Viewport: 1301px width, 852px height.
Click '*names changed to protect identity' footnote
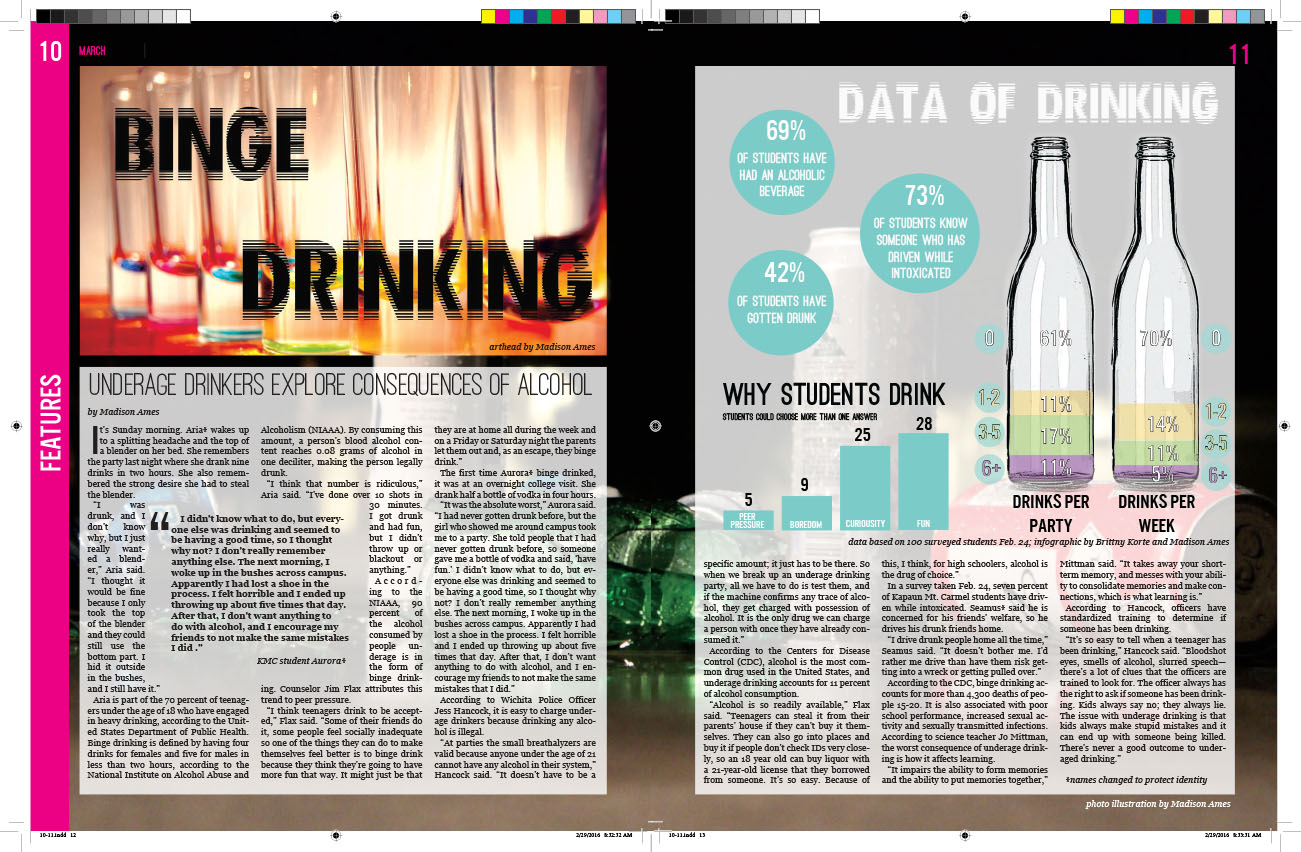[1135, 780]
